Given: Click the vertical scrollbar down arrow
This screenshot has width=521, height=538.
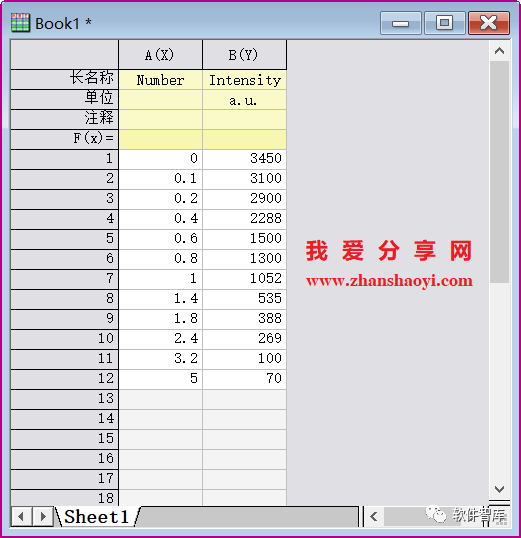Looking at the screenshot, I should click(499, 489).
